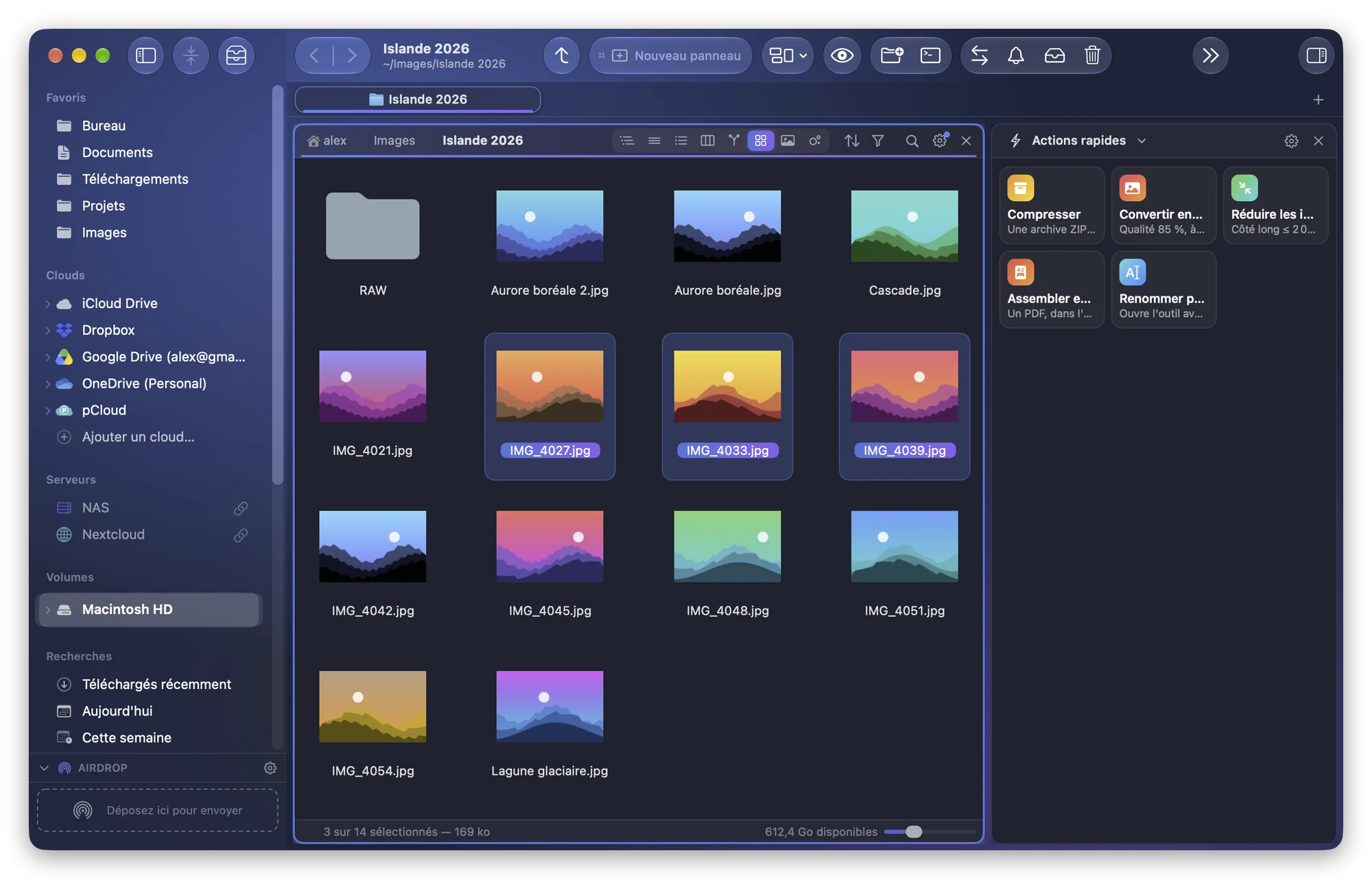This screenshot has width=1372, height=879.
Task: Click the trash icon in toolbar
Action: (x=1092, y=56)
